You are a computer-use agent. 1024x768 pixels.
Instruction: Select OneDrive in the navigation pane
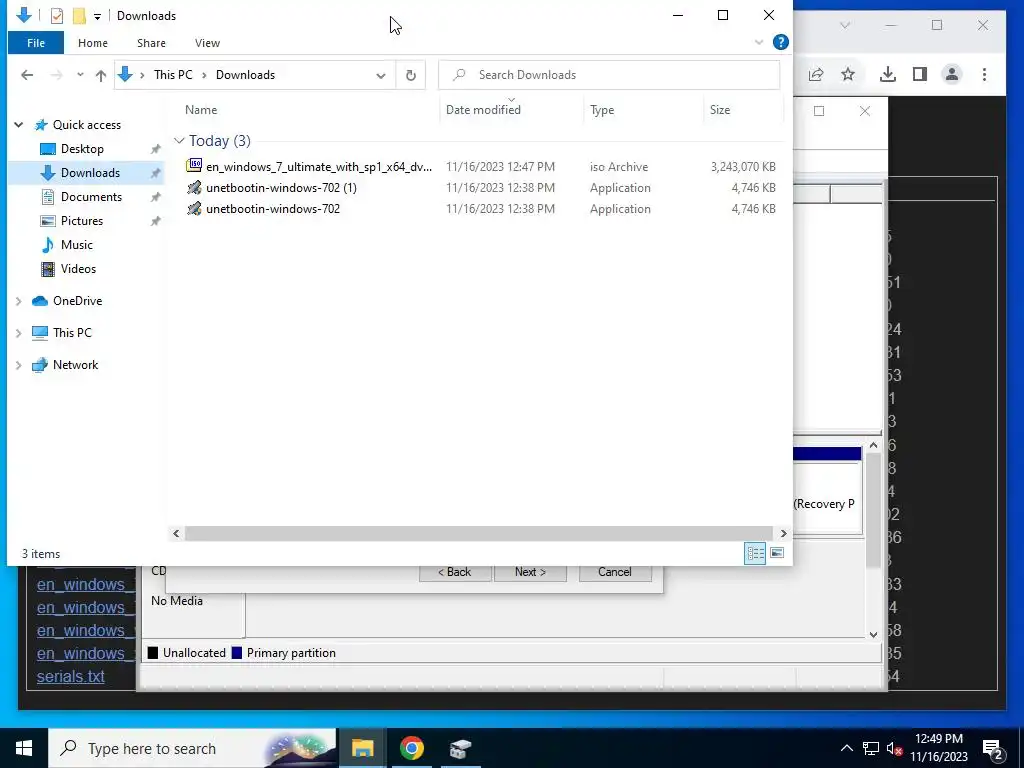pos(77,301)
